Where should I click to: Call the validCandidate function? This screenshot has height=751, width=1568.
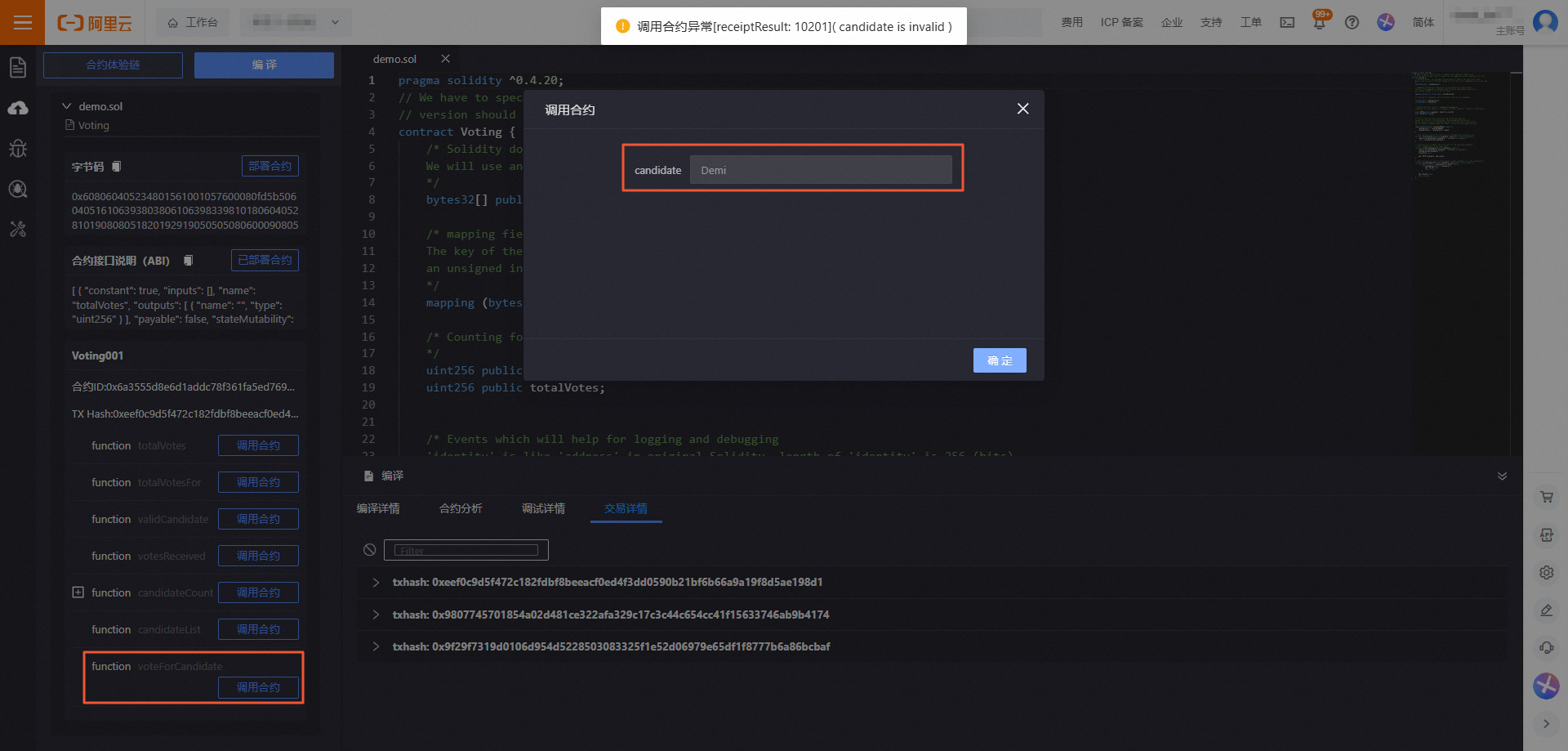[258, 519]
